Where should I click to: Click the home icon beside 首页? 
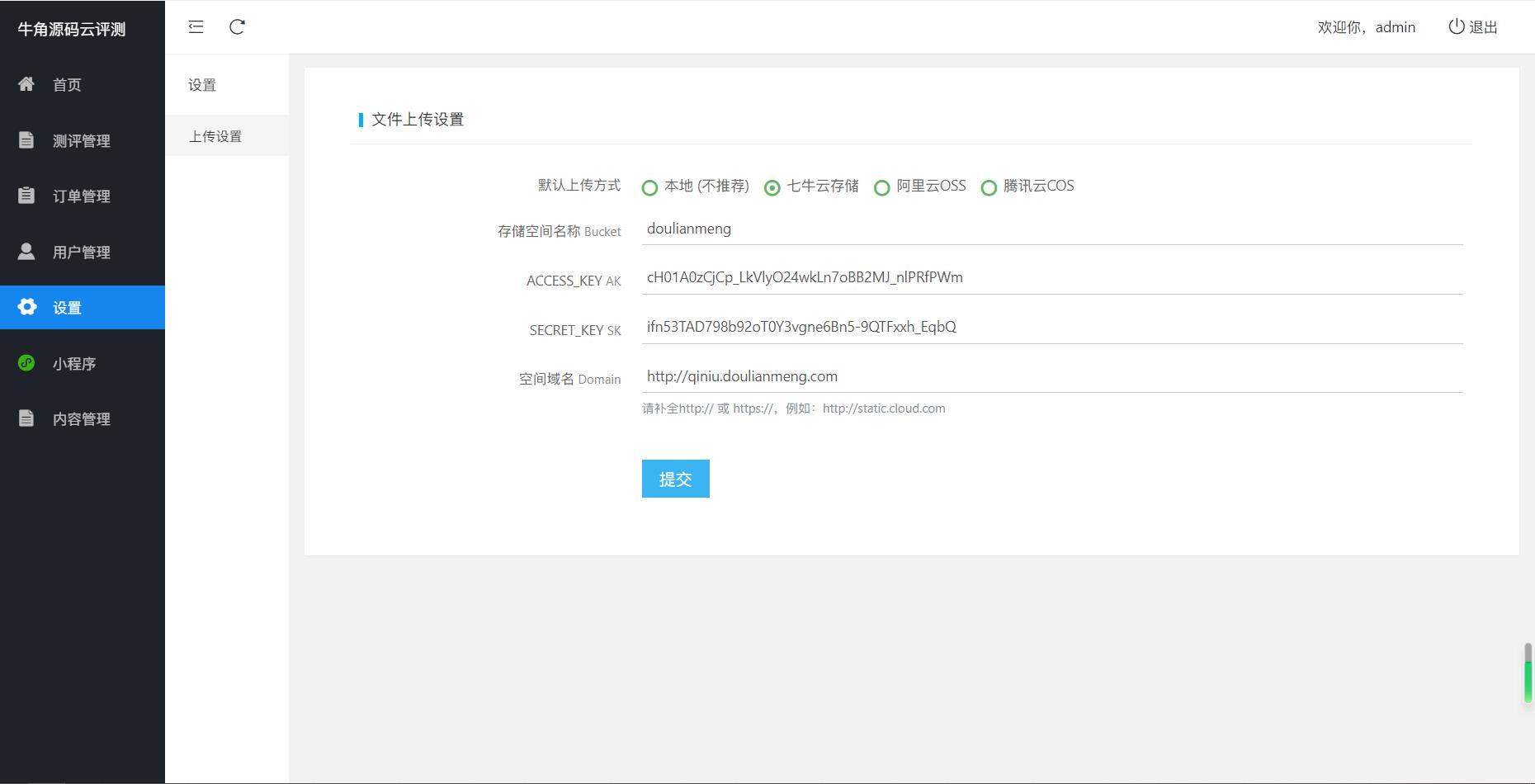(26, 84)
